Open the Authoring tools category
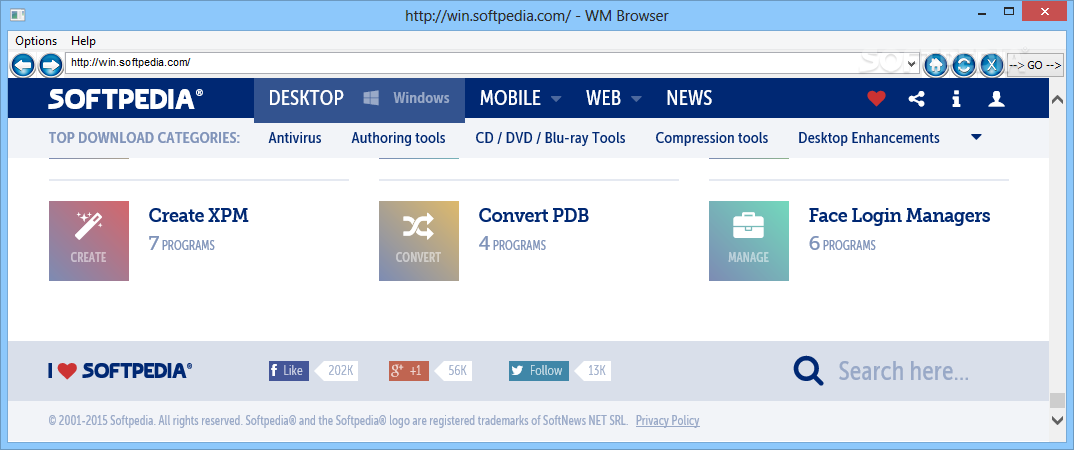Image resolution: width=1074 pixels, height=450 pixels. (399, 138)
